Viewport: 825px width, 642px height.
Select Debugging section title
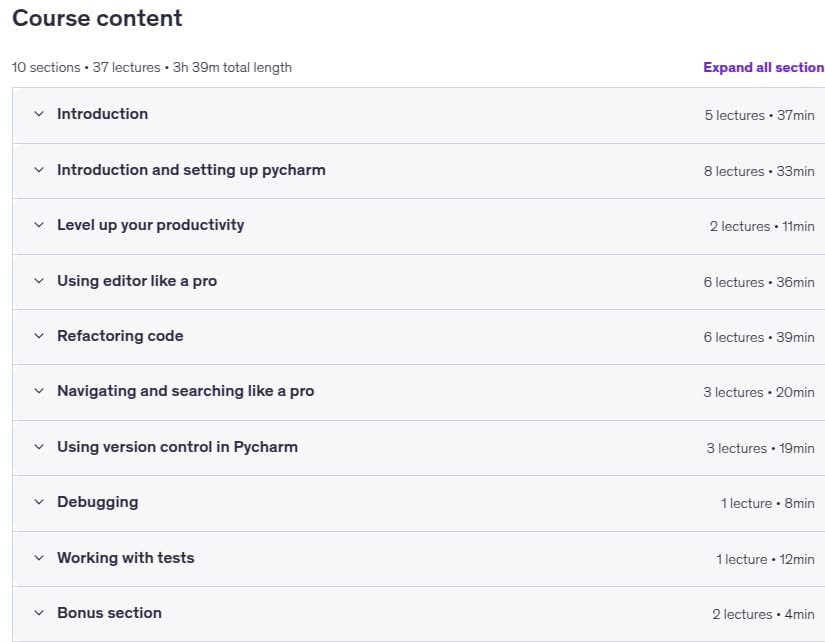(97, 503)
